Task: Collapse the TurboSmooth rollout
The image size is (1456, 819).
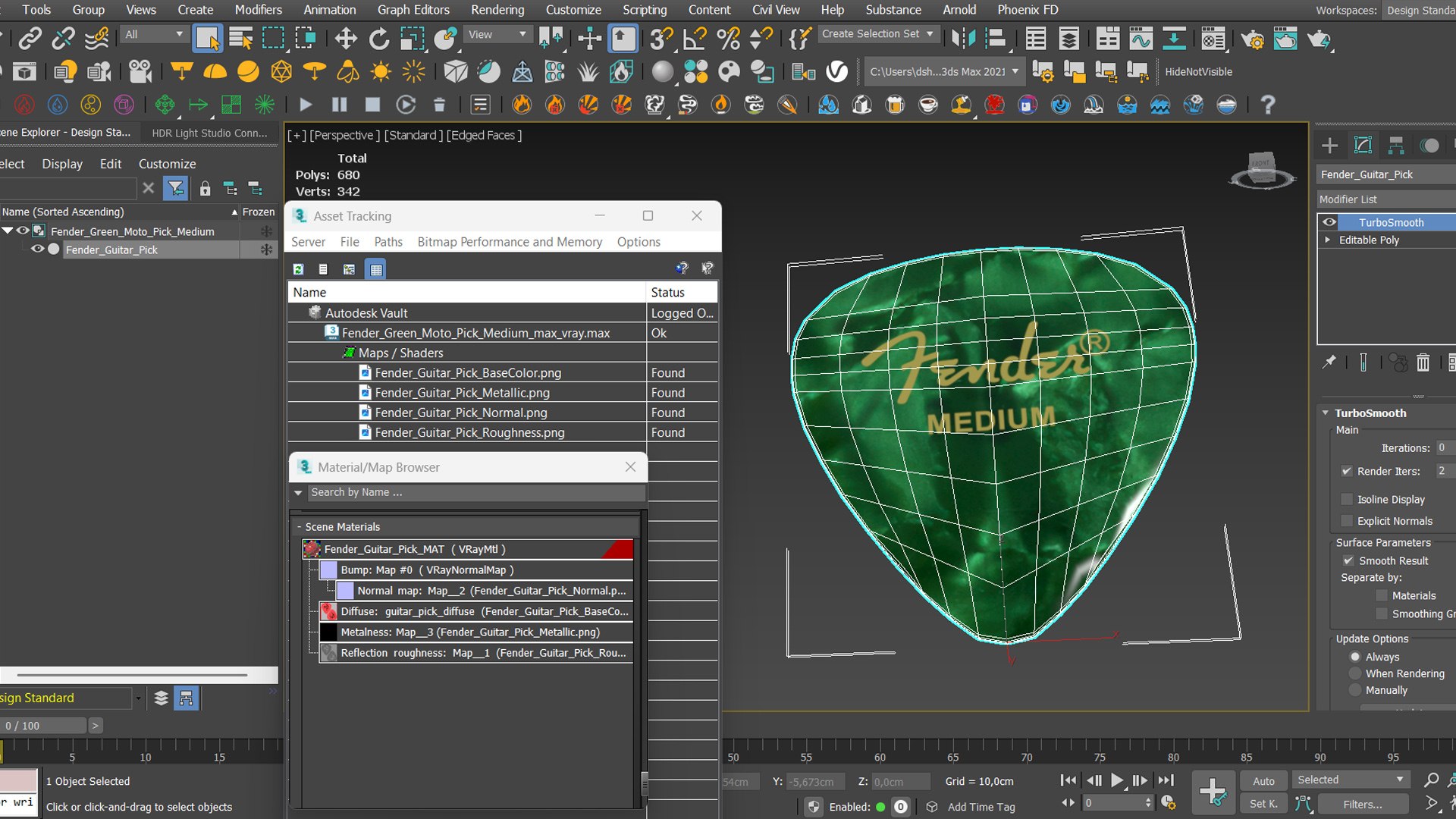Action: pyautogui.click(x=1326, y=413)
